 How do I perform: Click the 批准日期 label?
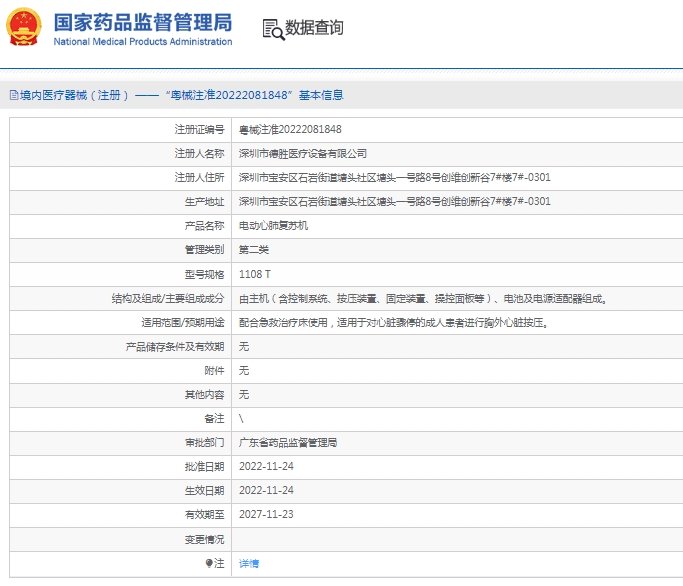pos(204,467)
